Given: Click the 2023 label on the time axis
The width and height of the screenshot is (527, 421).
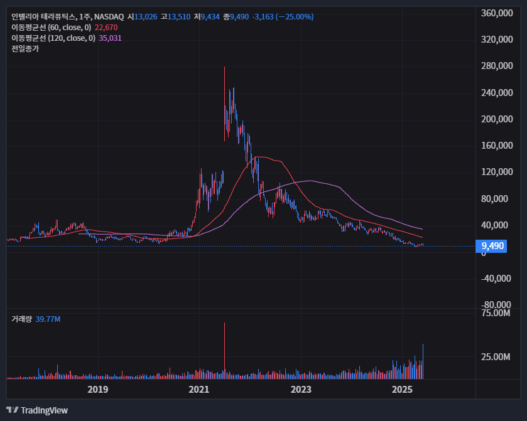Looking at the screenshot, I should (301, 390).
